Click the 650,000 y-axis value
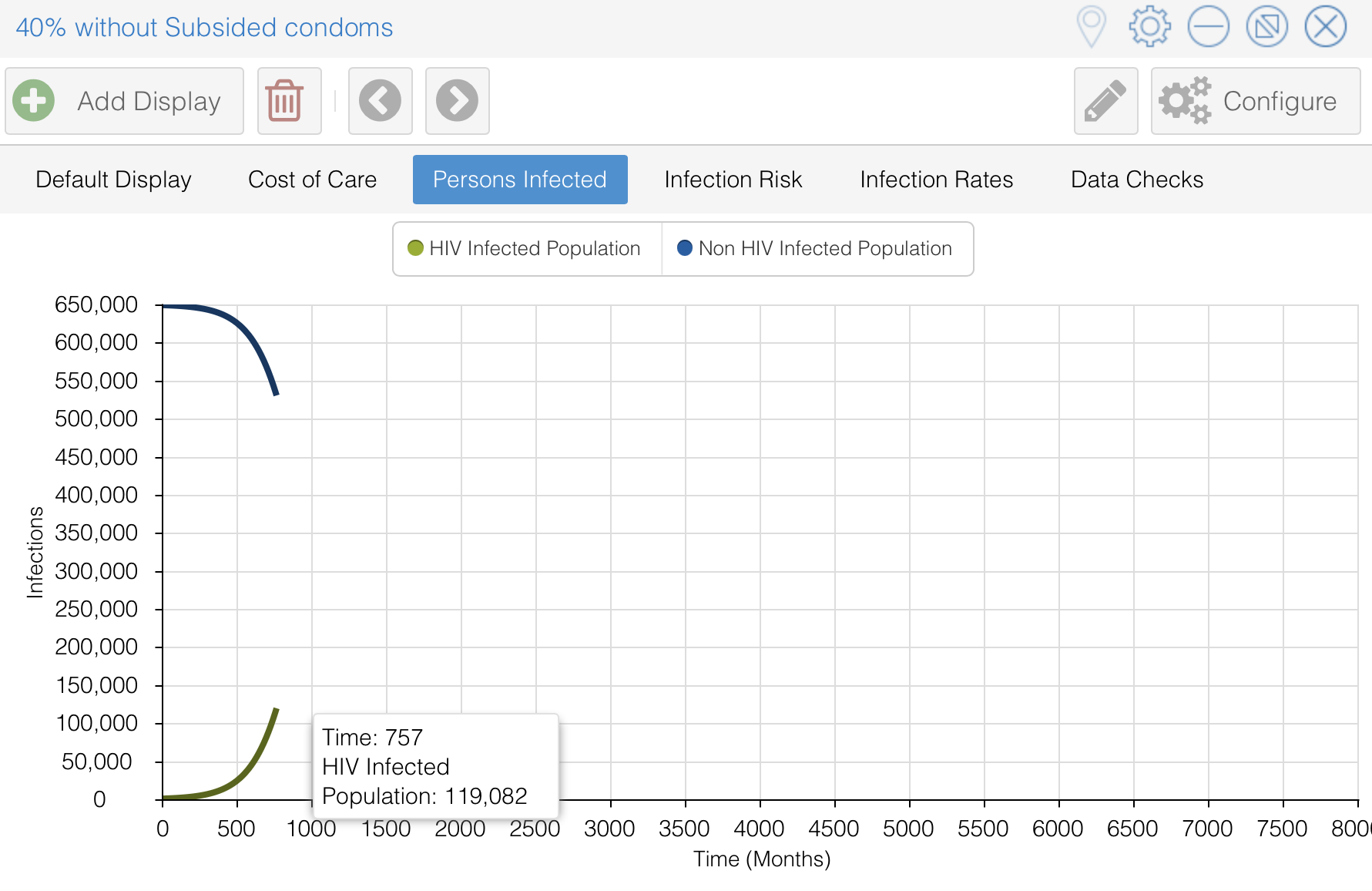1372x891 pixels. pyautogui.click(x=96, y=304)
